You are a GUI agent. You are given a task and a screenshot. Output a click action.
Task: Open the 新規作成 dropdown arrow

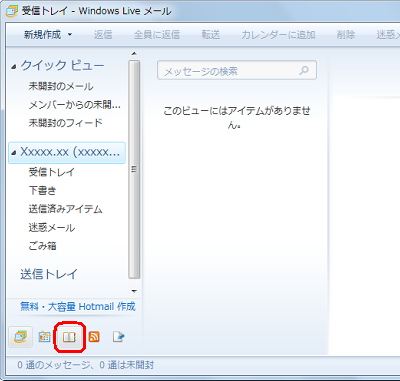70,34
